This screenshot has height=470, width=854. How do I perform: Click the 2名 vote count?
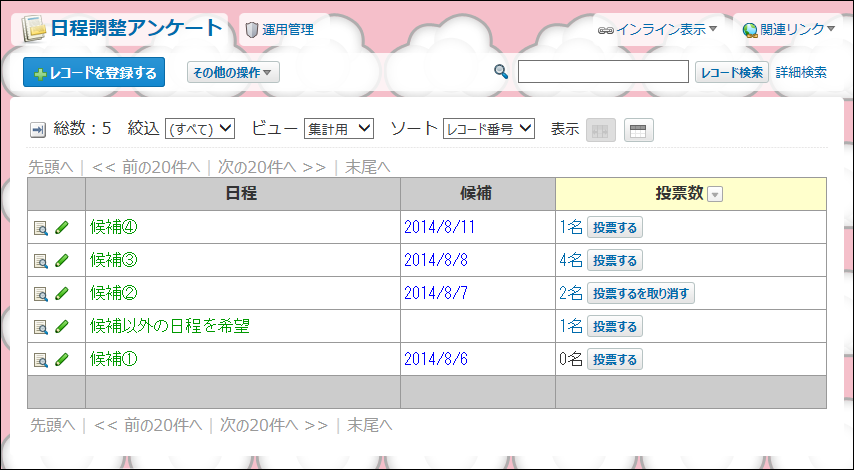(571, 293)
